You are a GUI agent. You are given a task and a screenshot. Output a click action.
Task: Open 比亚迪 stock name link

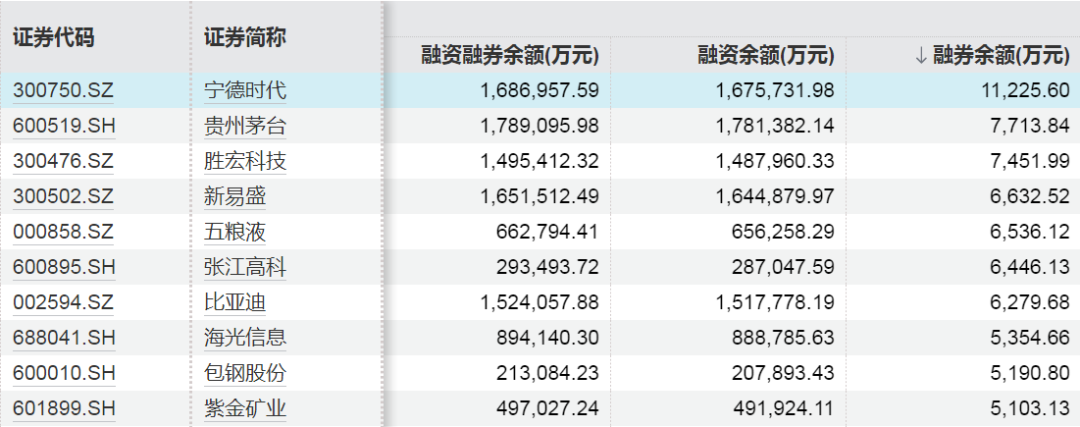click(x=235, y=302)
